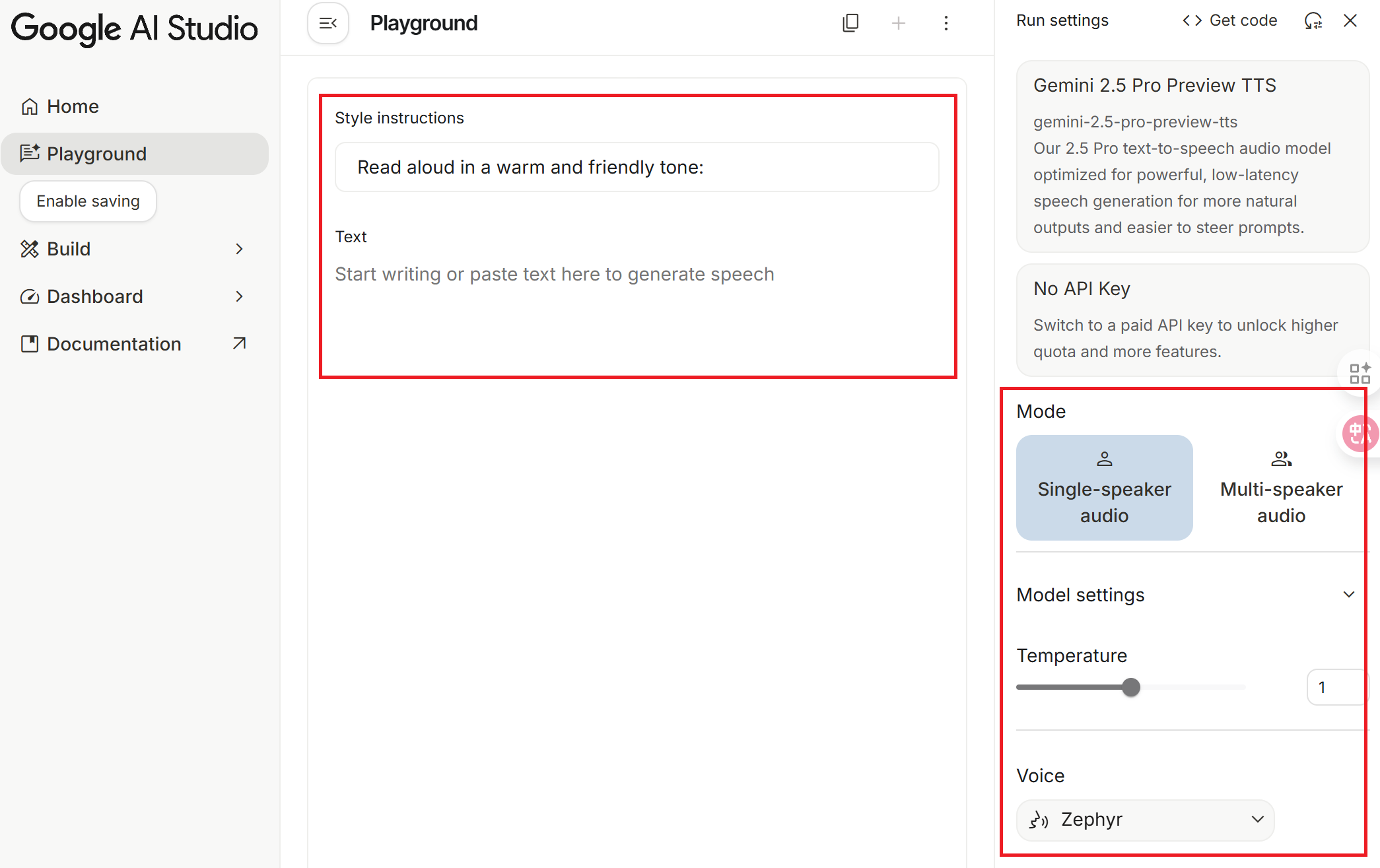Screen dimensions: 1380x868
Task: Open the three-dot more options menu
Action: (x=946, y=24)
